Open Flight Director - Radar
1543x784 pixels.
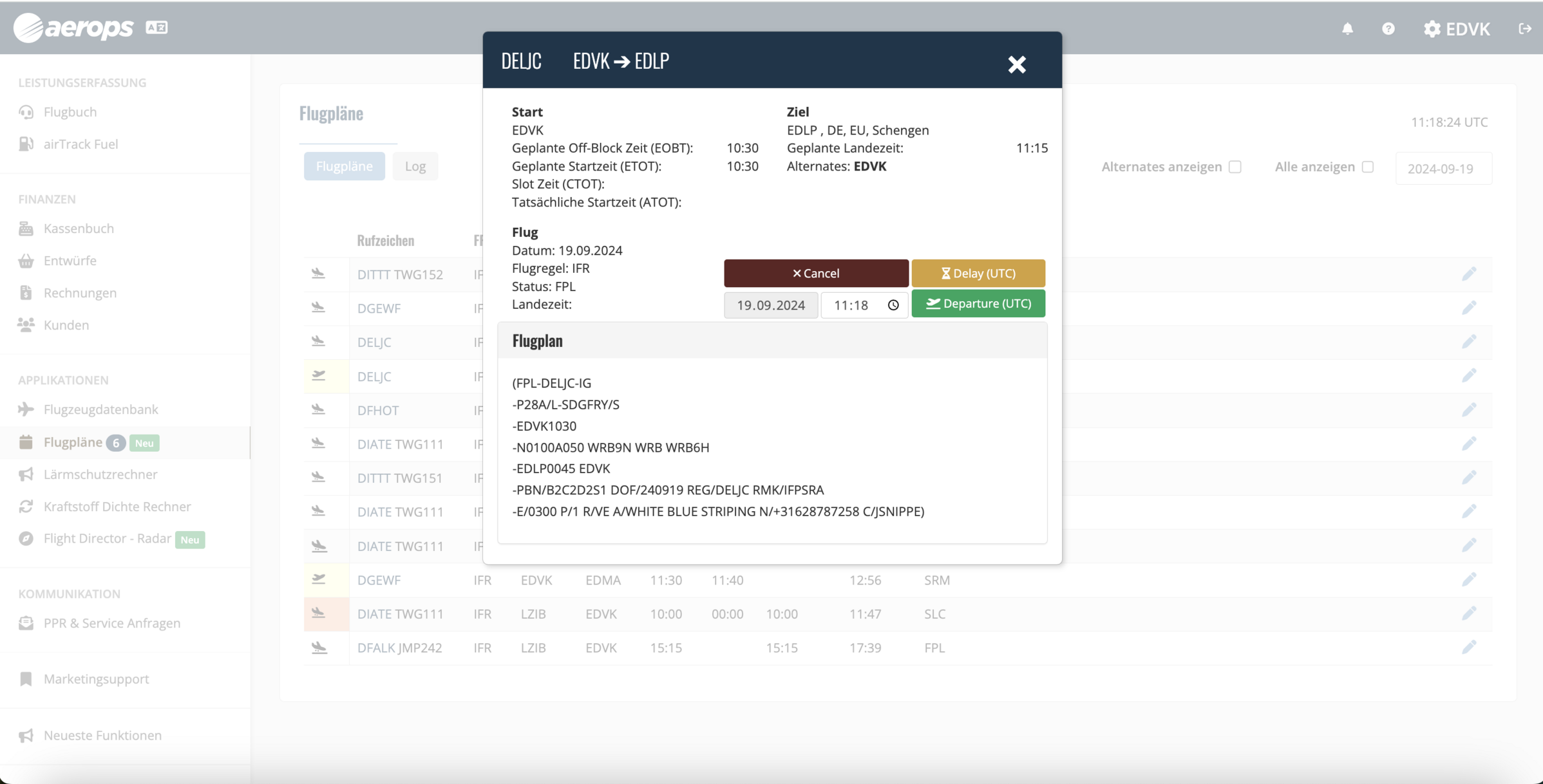tap(107, 539)
